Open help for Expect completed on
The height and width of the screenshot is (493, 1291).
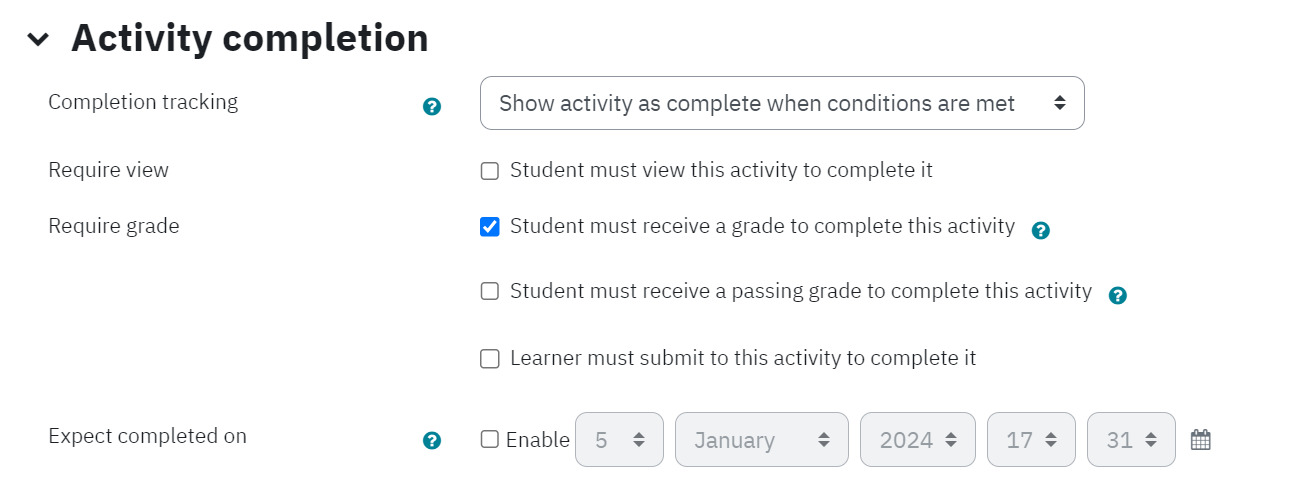coord(432,441)
